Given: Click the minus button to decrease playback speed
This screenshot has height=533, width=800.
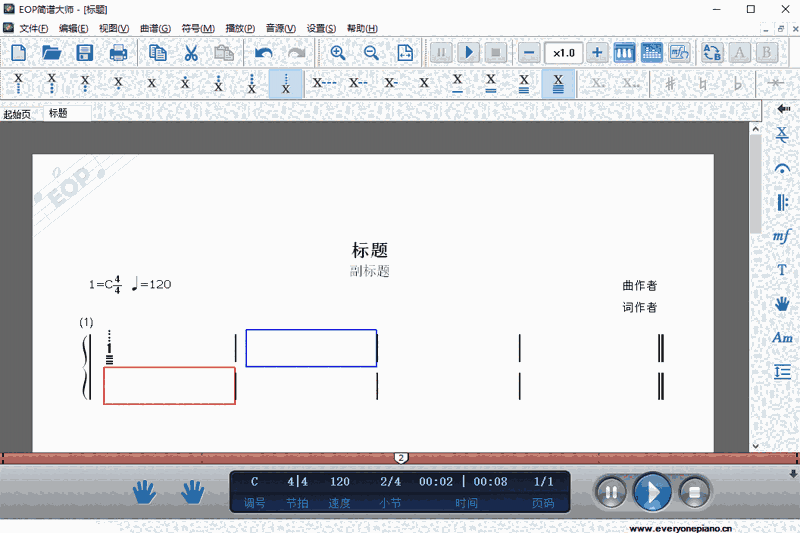Looking at the screenshot, I should (530, 53).
